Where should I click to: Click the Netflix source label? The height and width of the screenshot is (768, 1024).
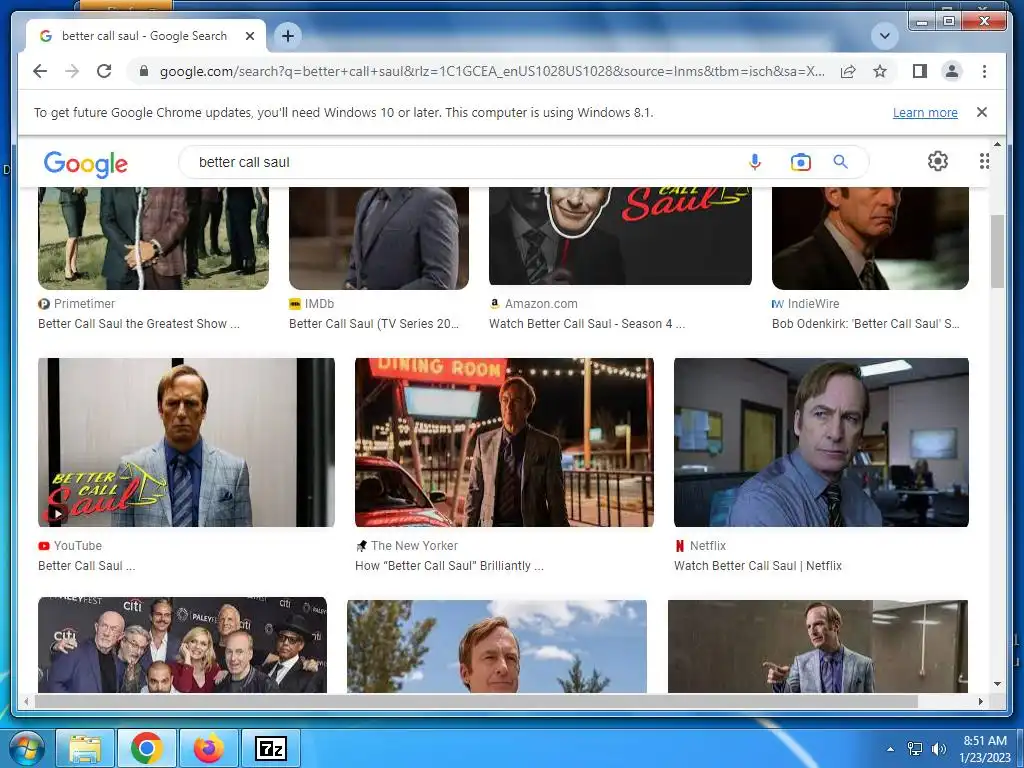700,545
